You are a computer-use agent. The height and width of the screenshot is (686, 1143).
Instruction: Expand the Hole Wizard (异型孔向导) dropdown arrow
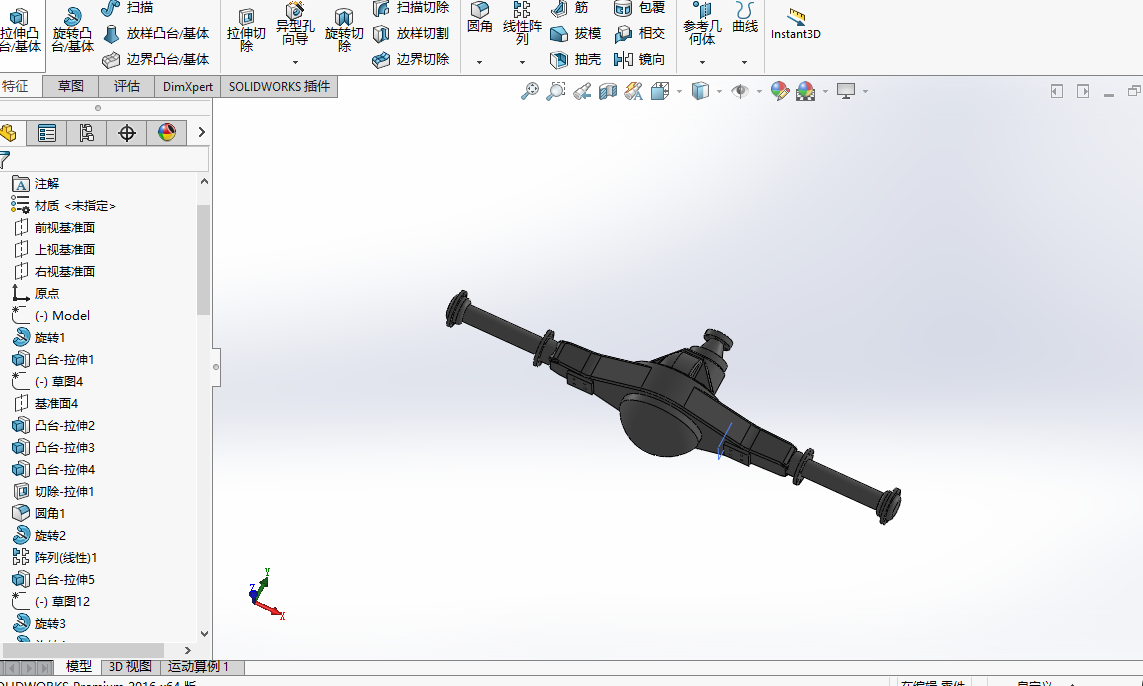295,62
